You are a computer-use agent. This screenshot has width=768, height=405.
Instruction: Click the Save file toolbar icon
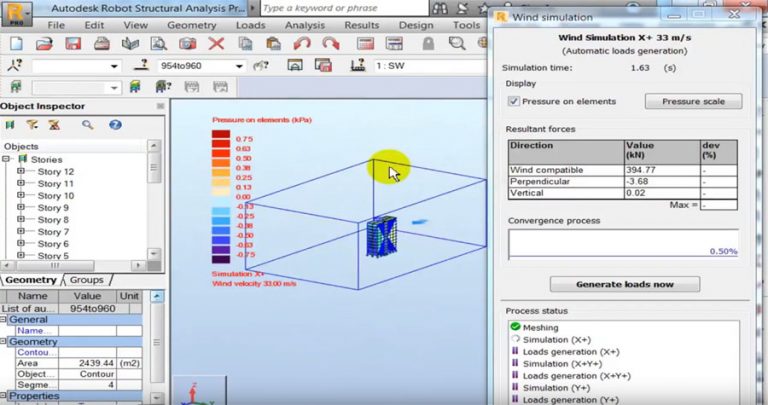pyautogui.click(x=72, y=44)
